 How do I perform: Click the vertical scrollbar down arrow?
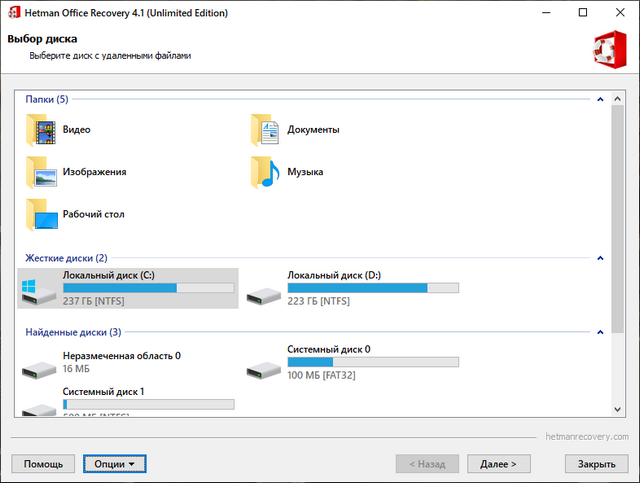[x=616, y=410]
